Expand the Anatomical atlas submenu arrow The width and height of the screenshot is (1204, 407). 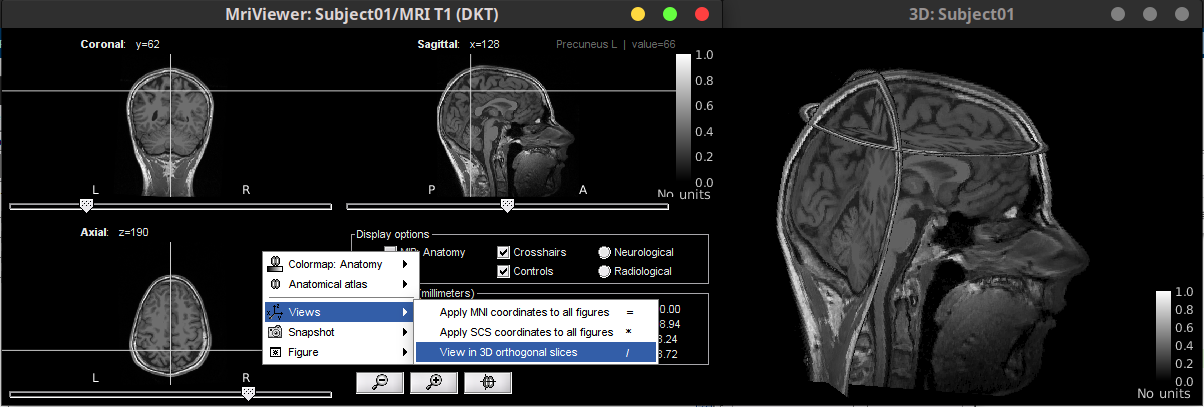pos(405,284)
